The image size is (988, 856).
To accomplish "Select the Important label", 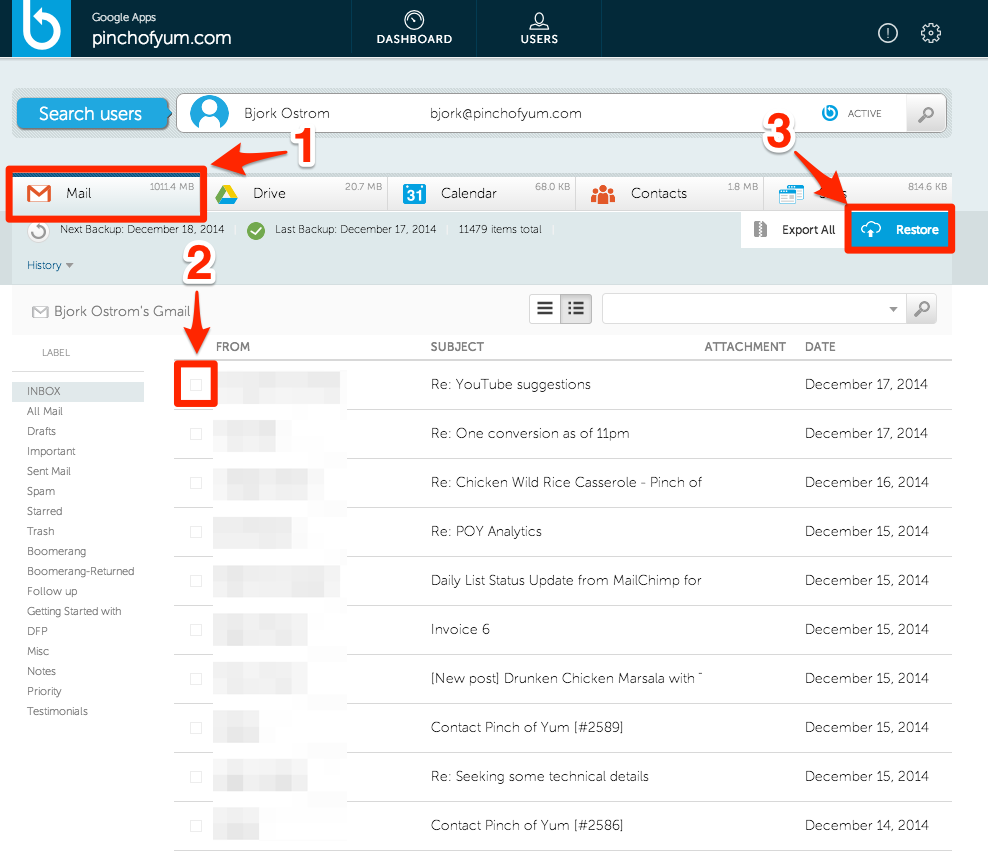I will click(51, 452).
